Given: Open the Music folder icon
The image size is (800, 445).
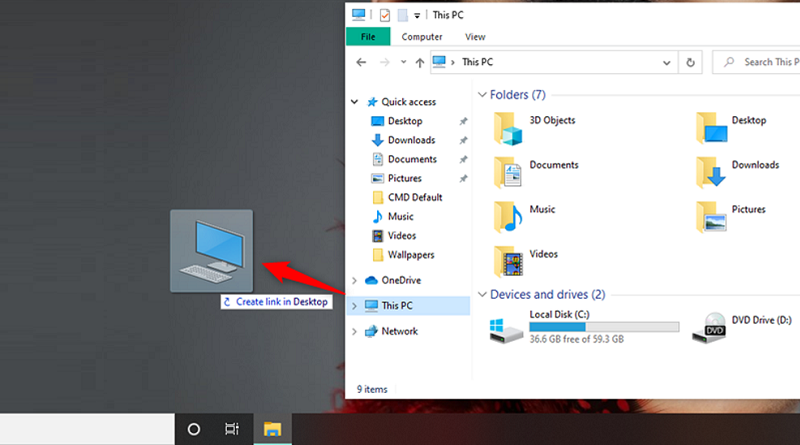Looking at the screenshot, I should (510, 215).
